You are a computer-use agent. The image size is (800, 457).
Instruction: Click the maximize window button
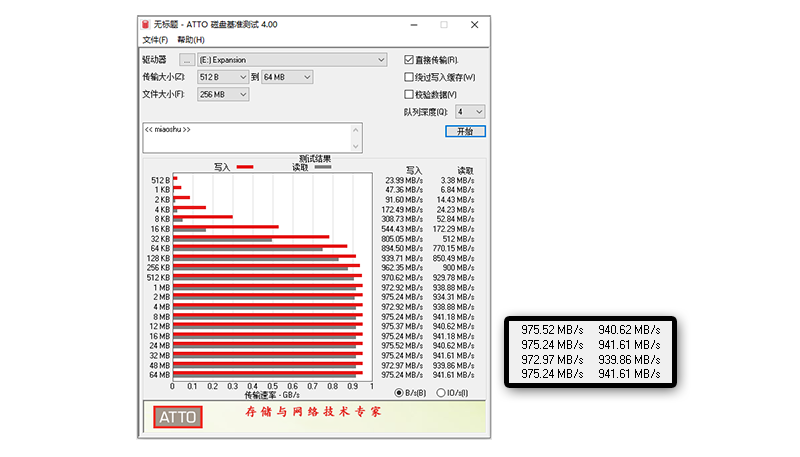pos(444,24)
